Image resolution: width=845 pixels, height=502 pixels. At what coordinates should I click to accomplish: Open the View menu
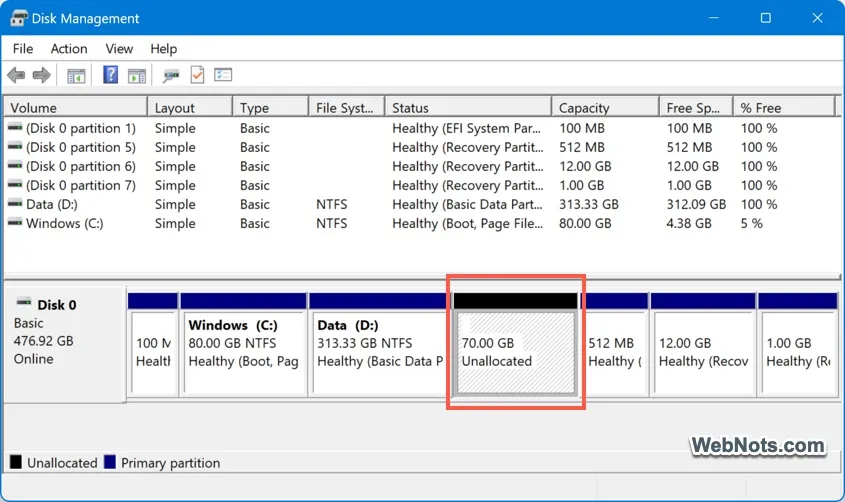[119, 49]
